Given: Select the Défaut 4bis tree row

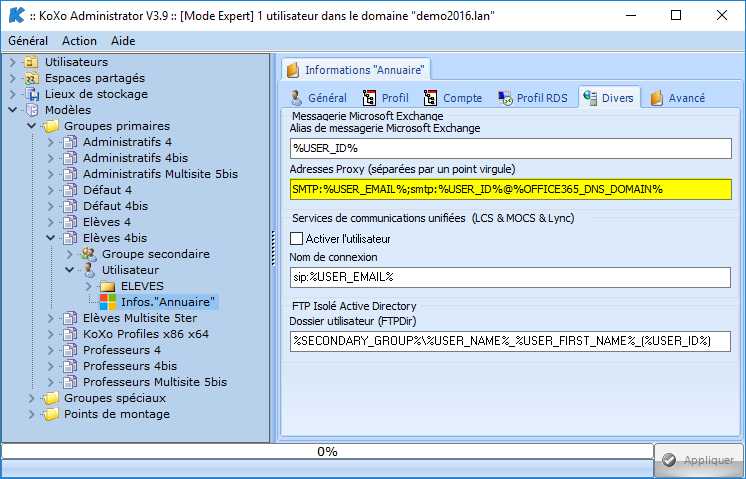Looking at the screenshot, I should [x=116, y=206].
